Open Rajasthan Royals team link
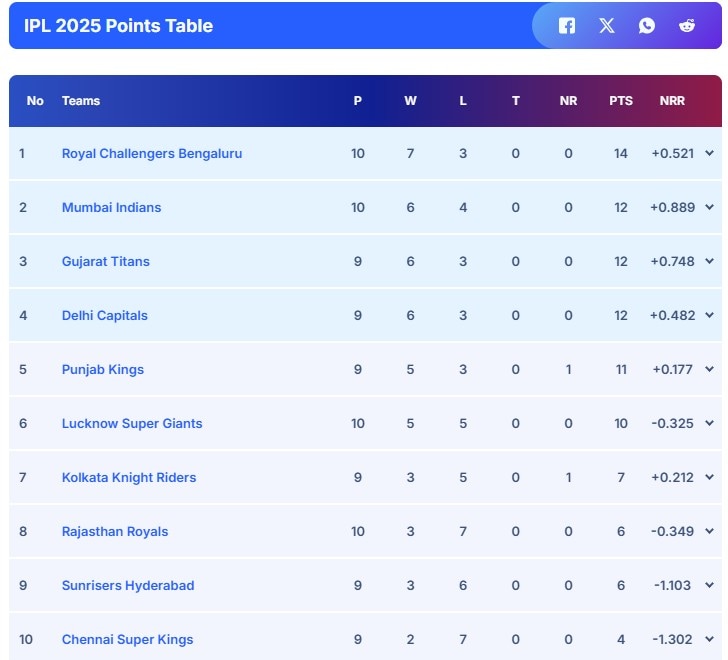 click(x=115, y=532)
